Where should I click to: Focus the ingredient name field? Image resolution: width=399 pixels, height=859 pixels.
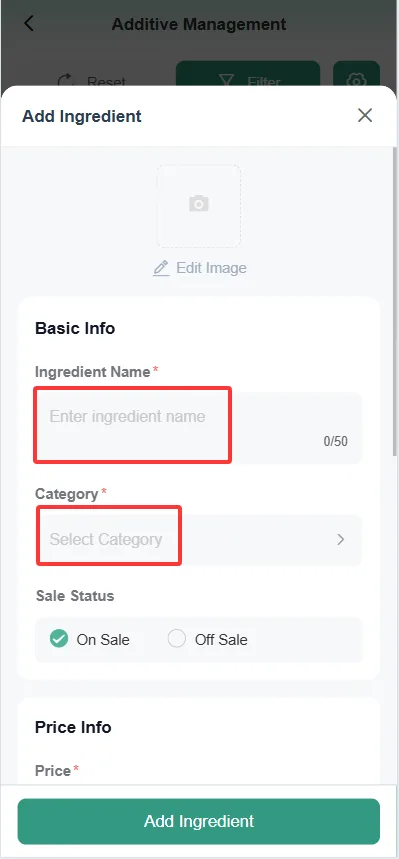click(x=198, y=428)
